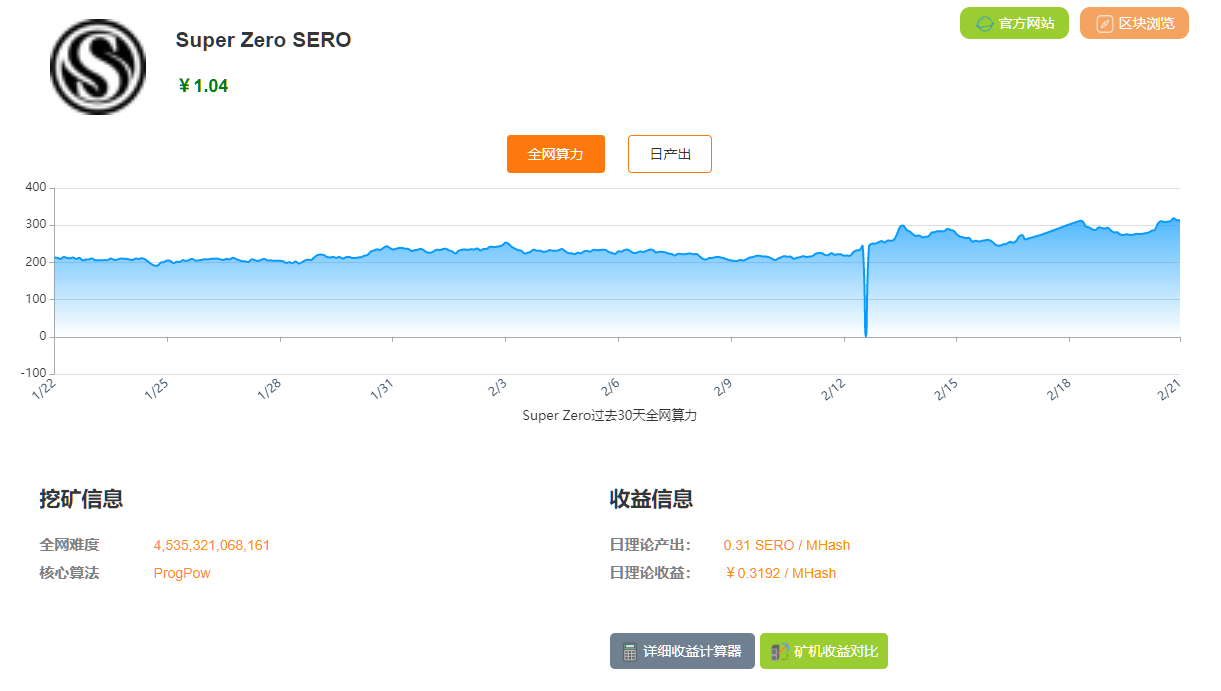The image size is (1221, 691).
Task: Click the 收益信息 section heading
Action: 651,499
